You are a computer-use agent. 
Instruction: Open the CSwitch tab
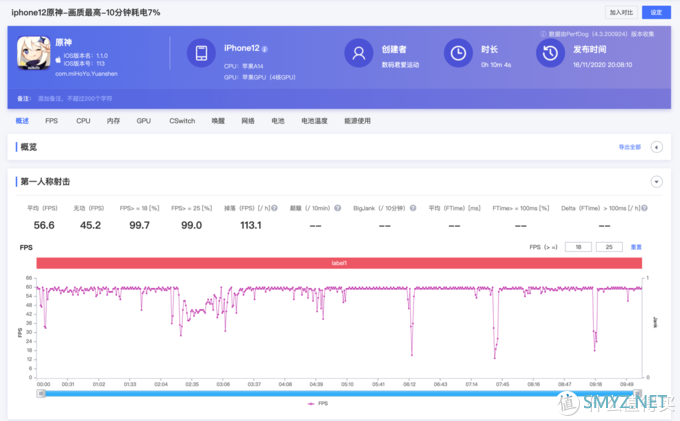(x=182, y=121)
